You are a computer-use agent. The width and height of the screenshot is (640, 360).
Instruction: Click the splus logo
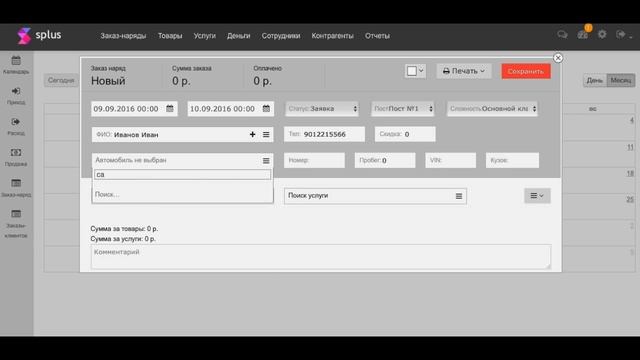[39, 36]
